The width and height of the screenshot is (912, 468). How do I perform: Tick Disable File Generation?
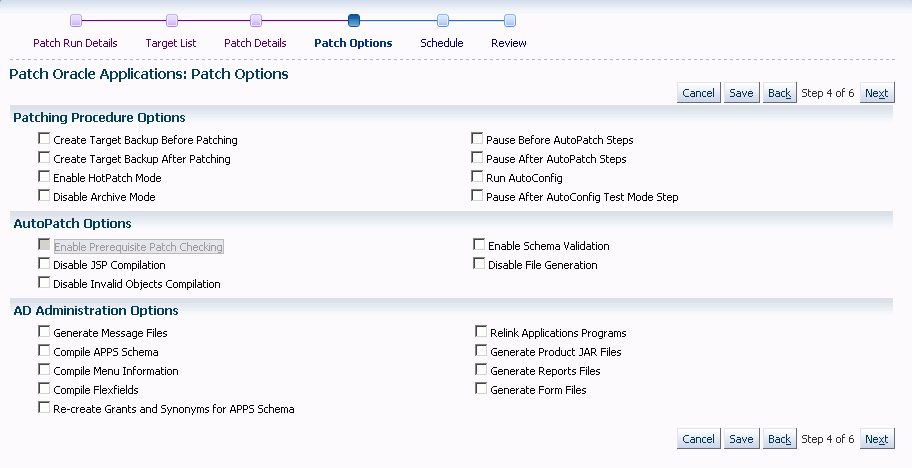point(479,263)
